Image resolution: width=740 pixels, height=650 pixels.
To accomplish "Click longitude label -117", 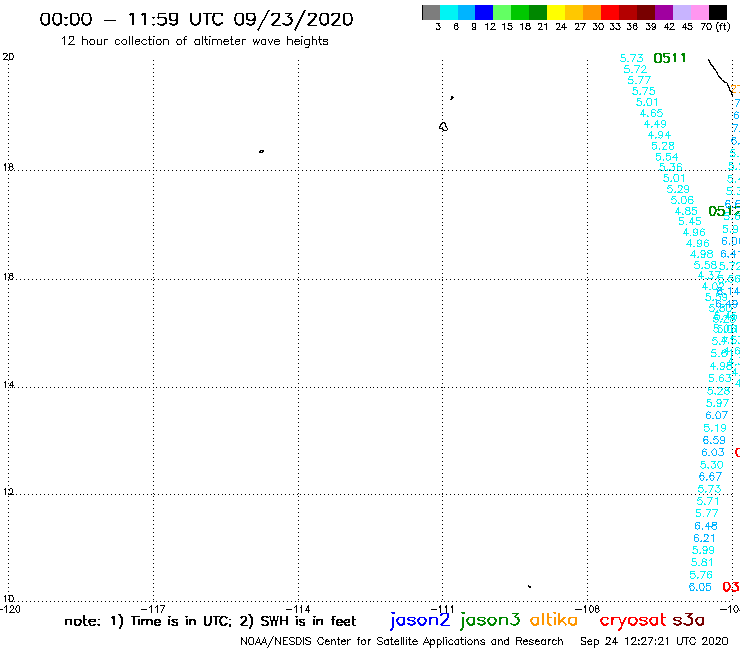I will 153,609.
